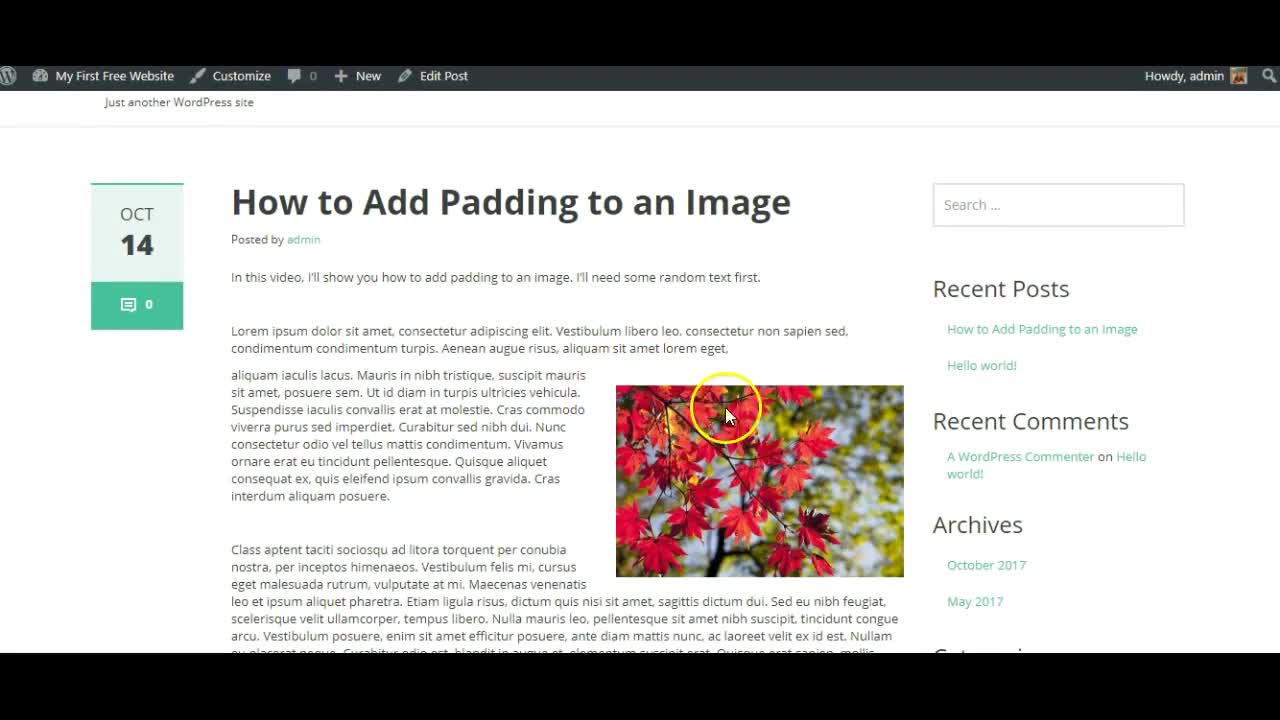Click the Just another WordPress site tagline
This screenshot has height=720, width=1280.
point(179,102)
